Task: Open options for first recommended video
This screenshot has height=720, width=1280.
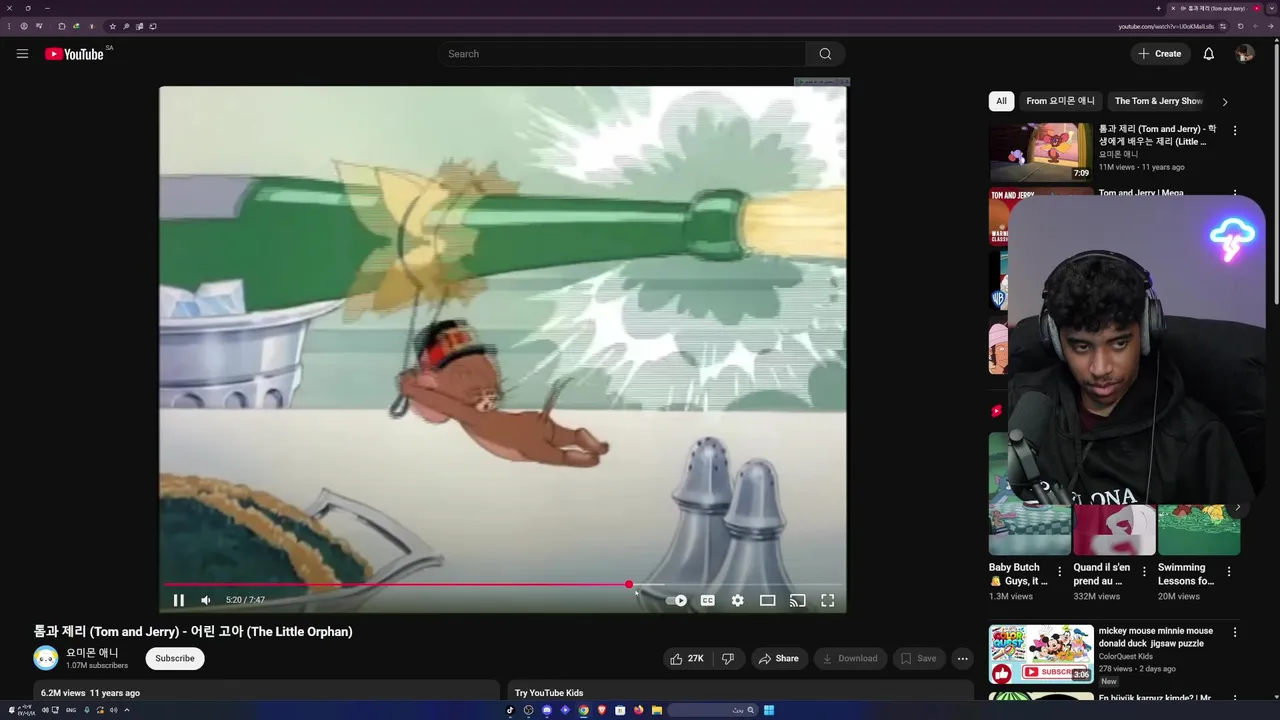Action: click(1235, 130)
